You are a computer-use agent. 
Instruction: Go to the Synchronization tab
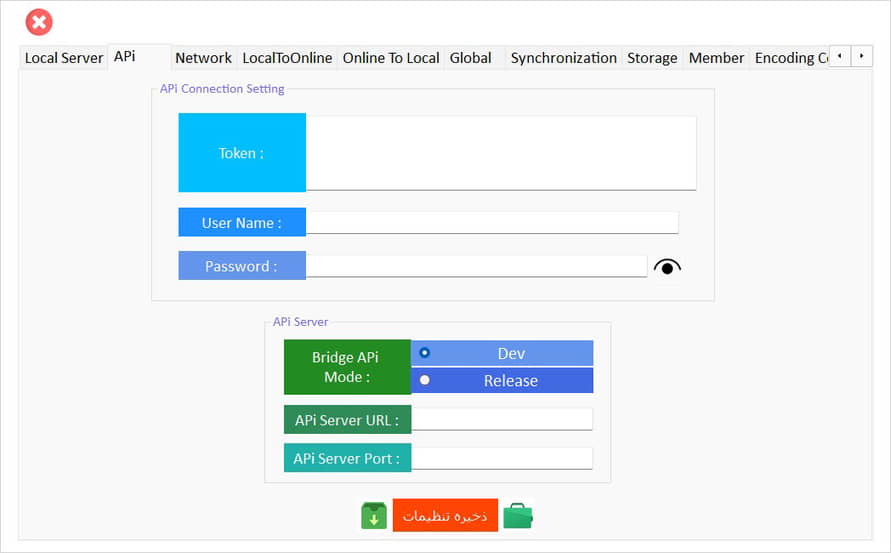pyautogui.click(x=563, y=58)
